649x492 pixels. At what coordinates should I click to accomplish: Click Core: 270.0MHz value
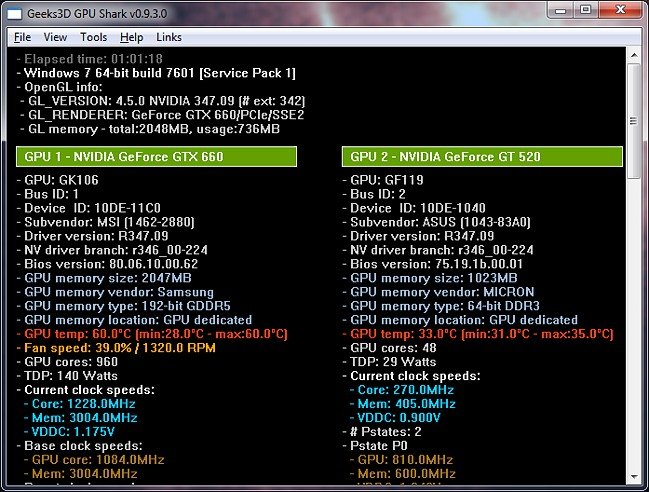tap(402, 390)
